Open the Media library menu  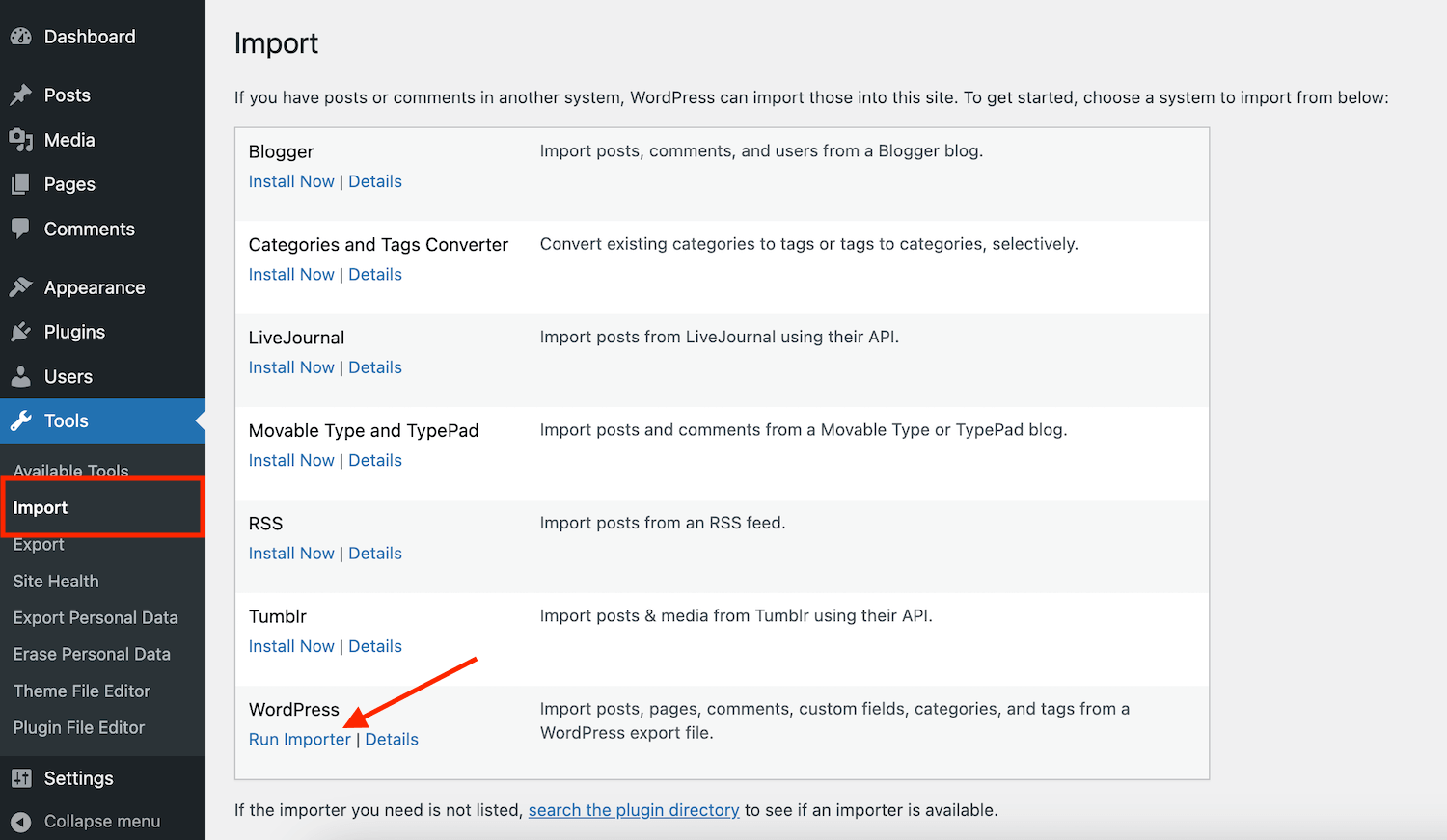(69, 140)
